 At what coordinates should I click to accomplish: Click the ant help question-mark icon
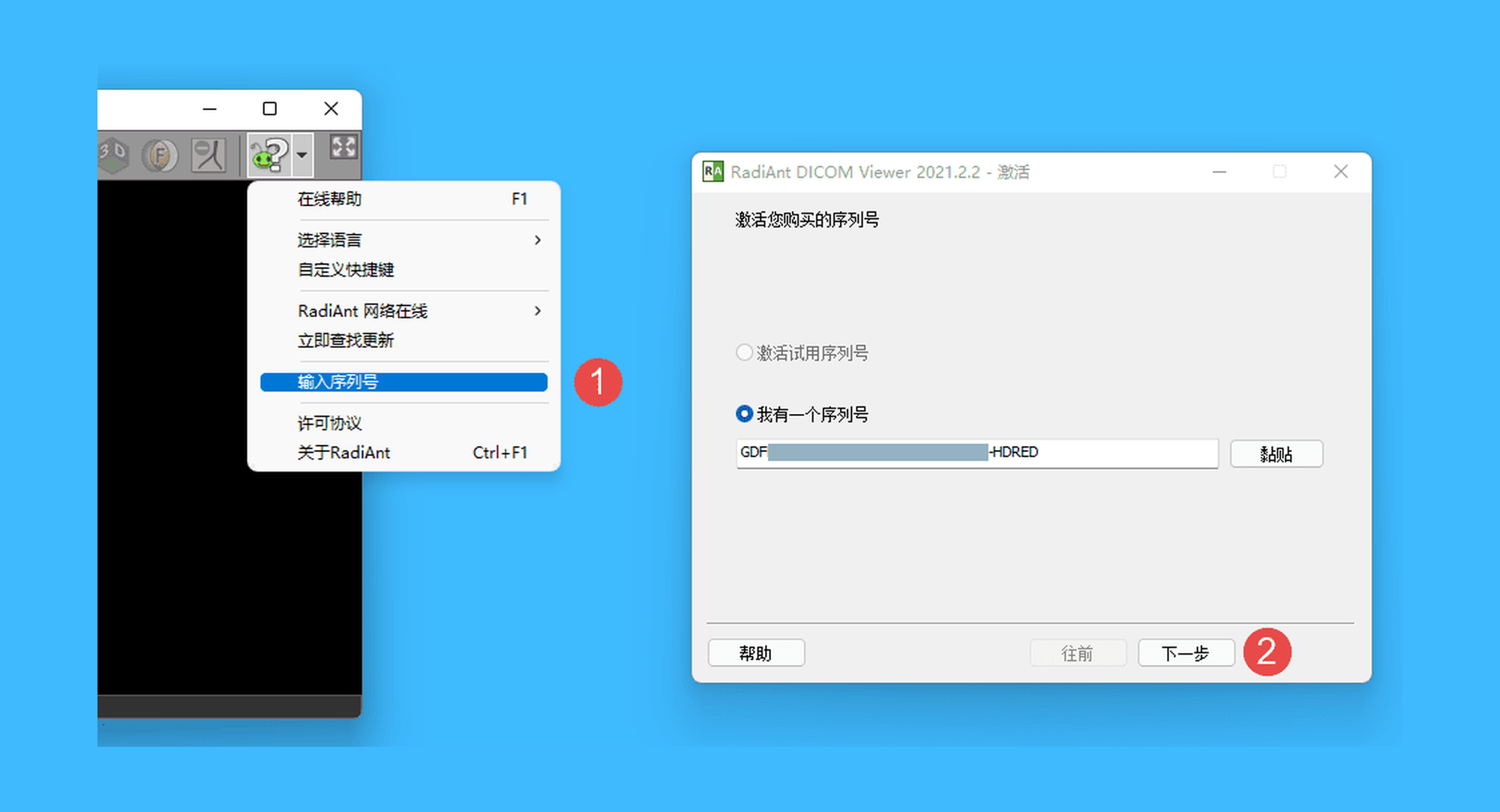tap(270, 155)
